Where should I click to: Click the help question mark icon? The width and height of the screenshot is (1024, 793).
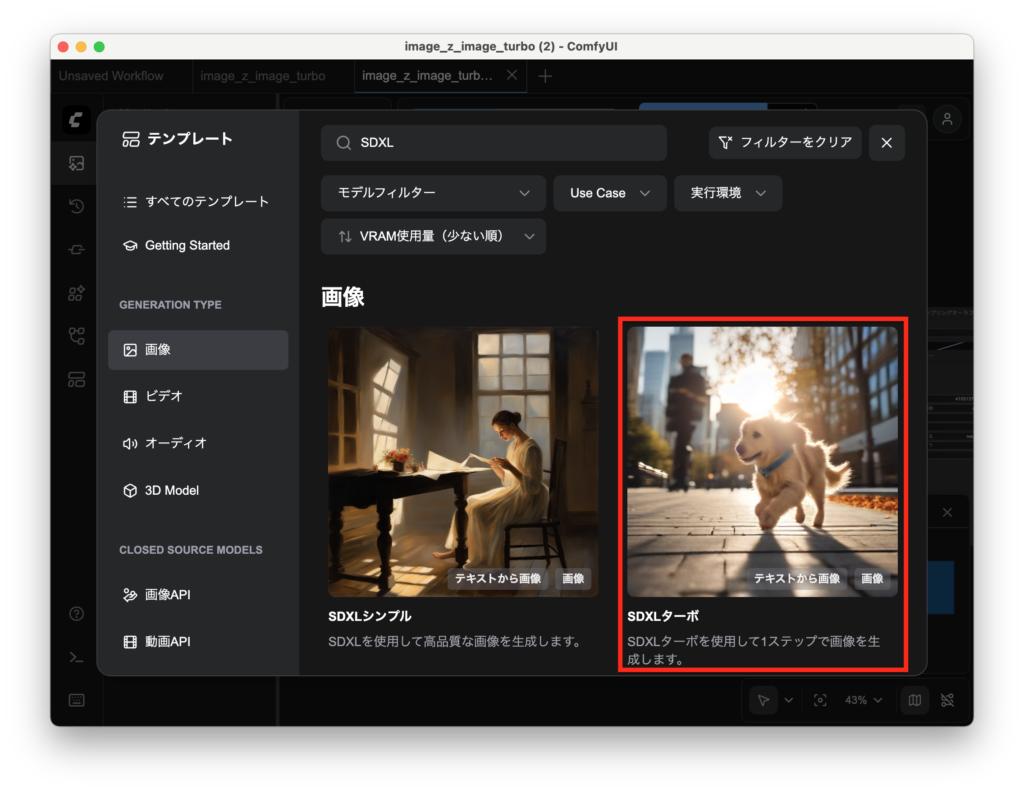click(x=76, y=613)
